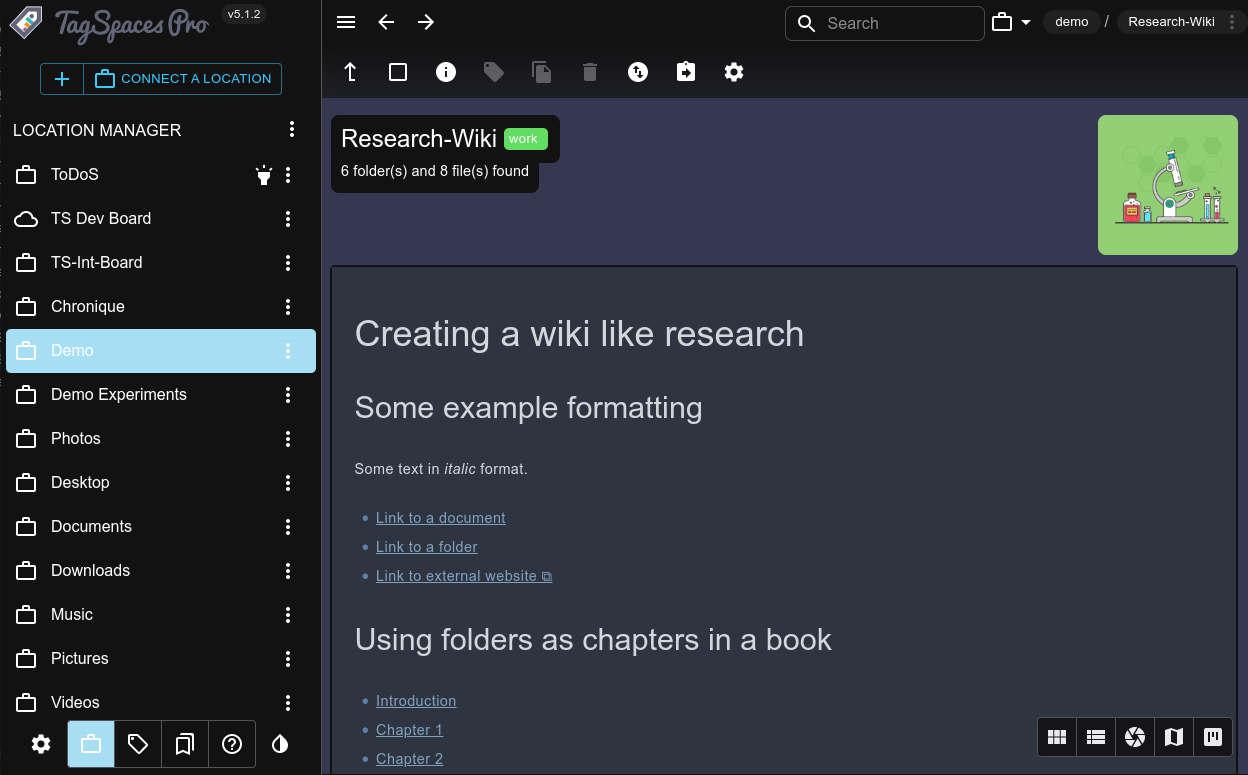Image resolution: width=1248 pixels, height=775 pixels.
Task: Expand options menu for Photos location
Action: pyautogui.click(x=288, y=439)
